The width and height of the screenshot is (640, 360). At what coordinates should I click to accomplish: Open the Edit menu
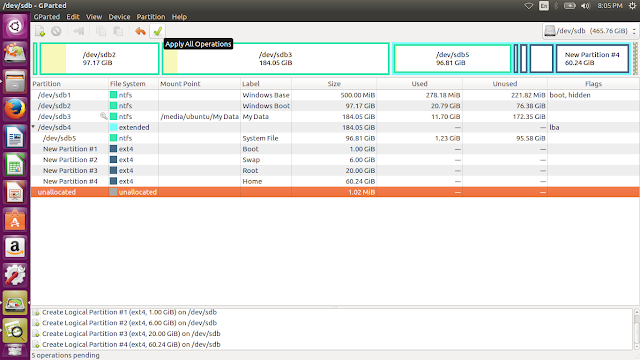point(73,17)
